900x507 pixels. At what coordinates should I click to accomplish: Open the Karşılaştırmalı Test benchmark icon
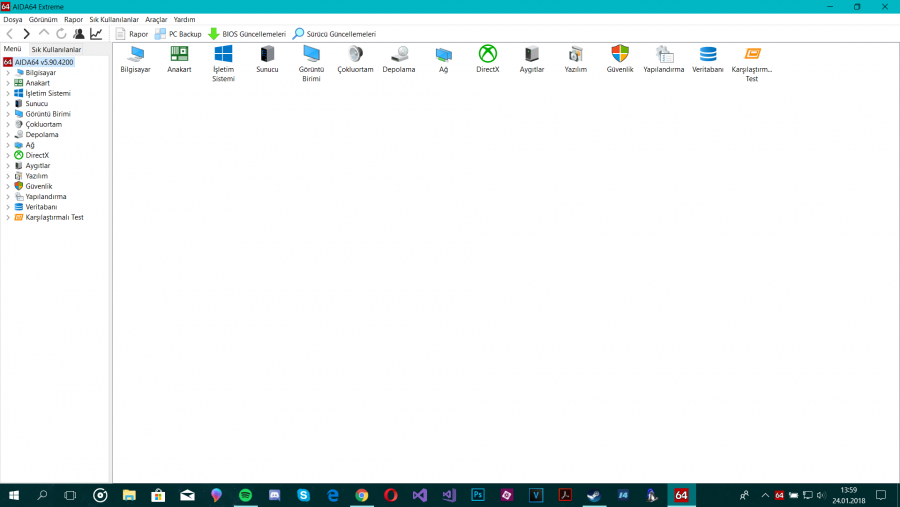(x=752, y=55)
